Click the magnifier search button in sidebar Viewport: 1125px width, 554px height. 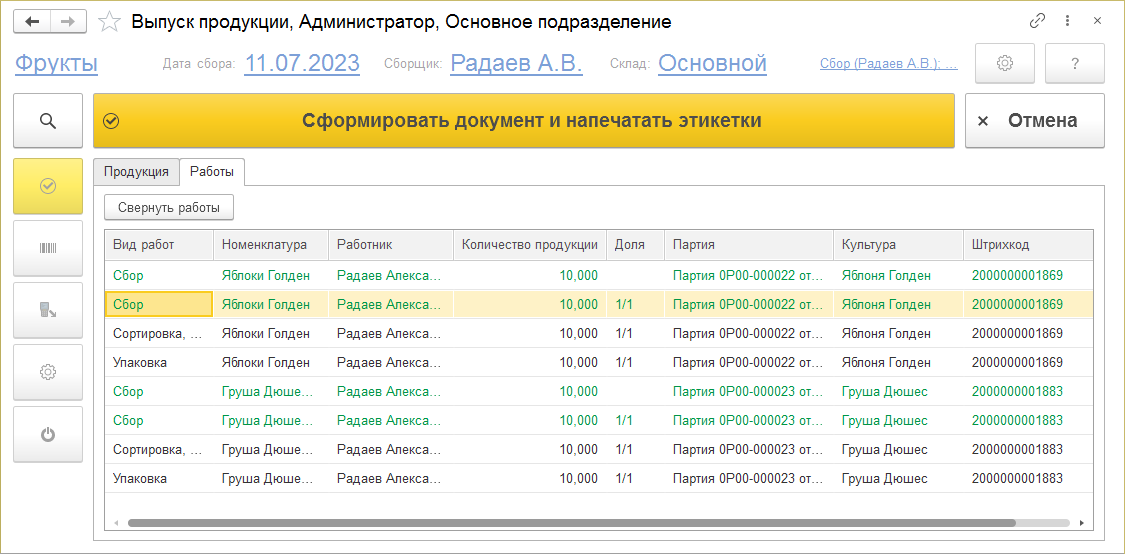click(47, 121)
